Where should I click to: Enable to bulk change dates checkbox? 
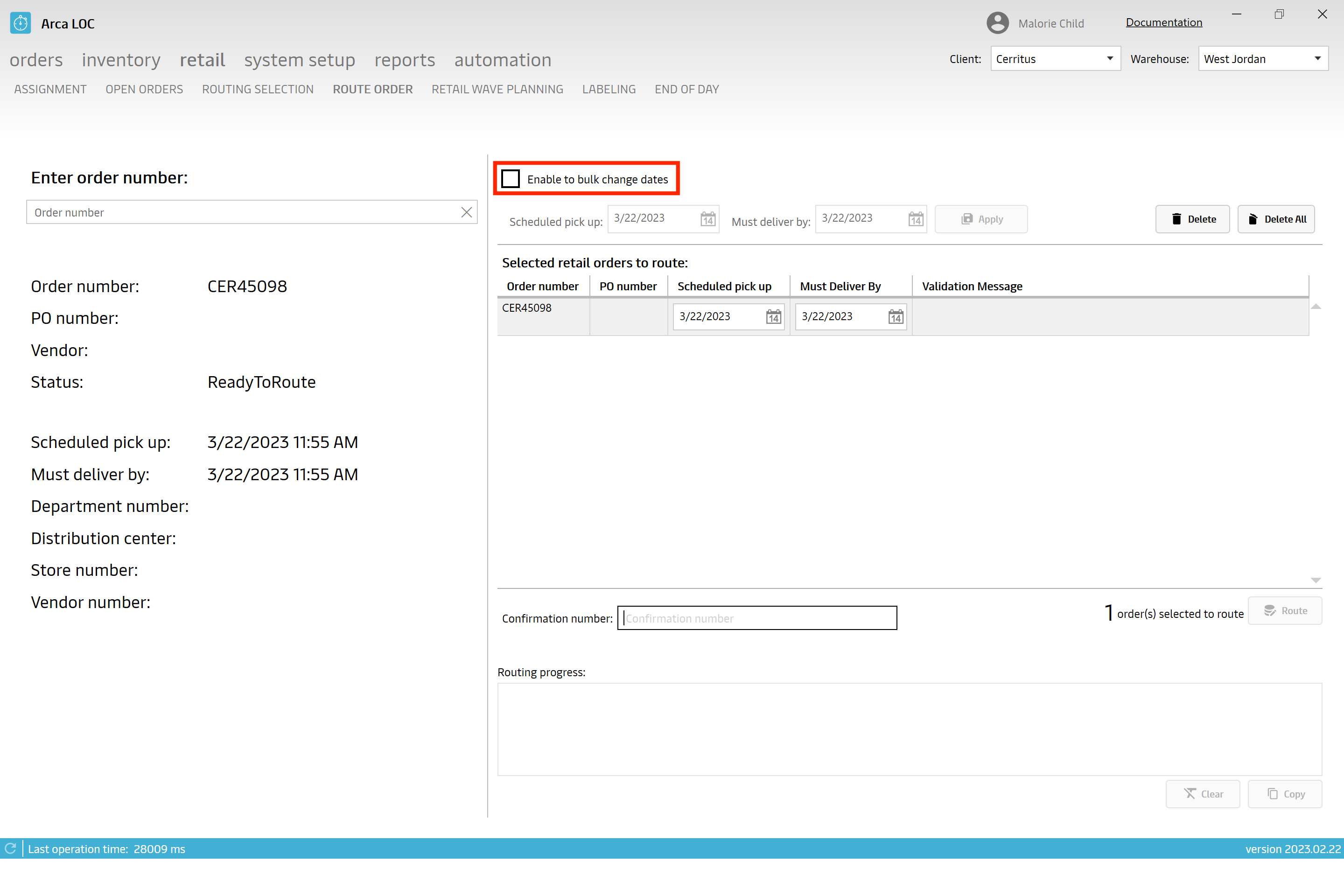click(x=511, y=179)
